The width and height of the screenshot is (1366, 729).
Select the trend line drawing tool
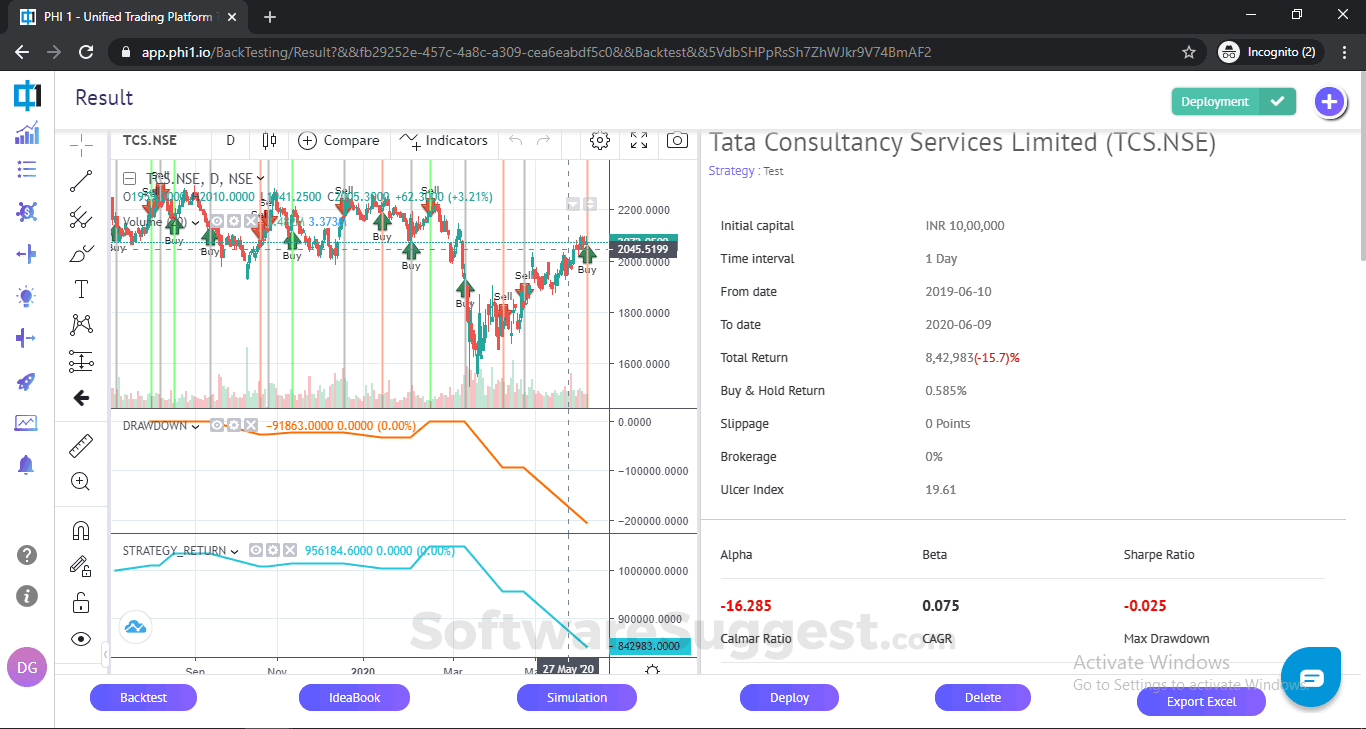pos(80,180)
